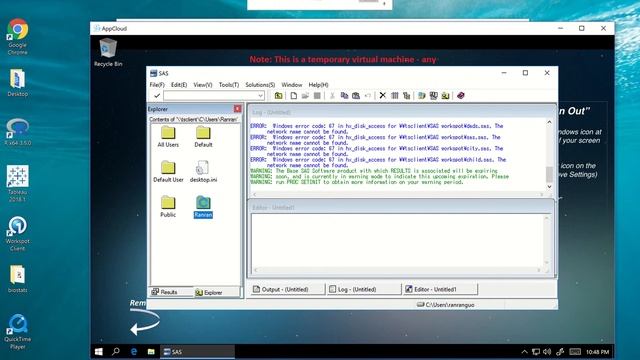Viewport: 640px width, 360px height.
Task: Click the black X delete icon in the SAS toolbar
Action: point(382,96)
